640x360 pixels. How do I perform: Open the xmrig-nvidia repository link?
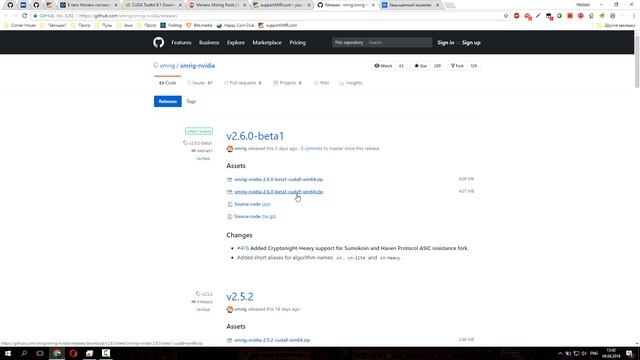click(197, 66)
